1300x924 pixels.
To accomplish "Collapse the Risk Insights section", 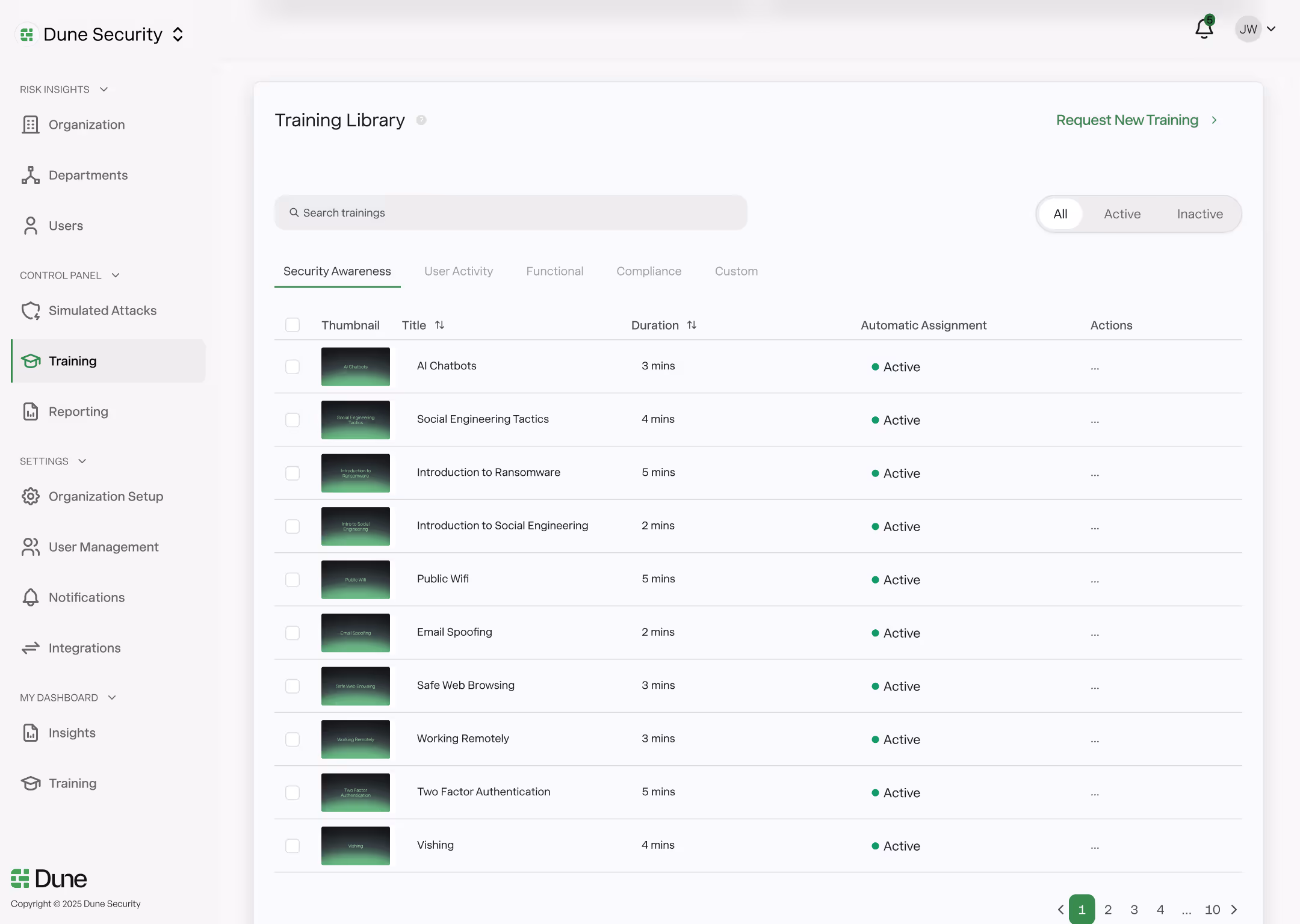I will pyautogui.click(x=104, y=89).
